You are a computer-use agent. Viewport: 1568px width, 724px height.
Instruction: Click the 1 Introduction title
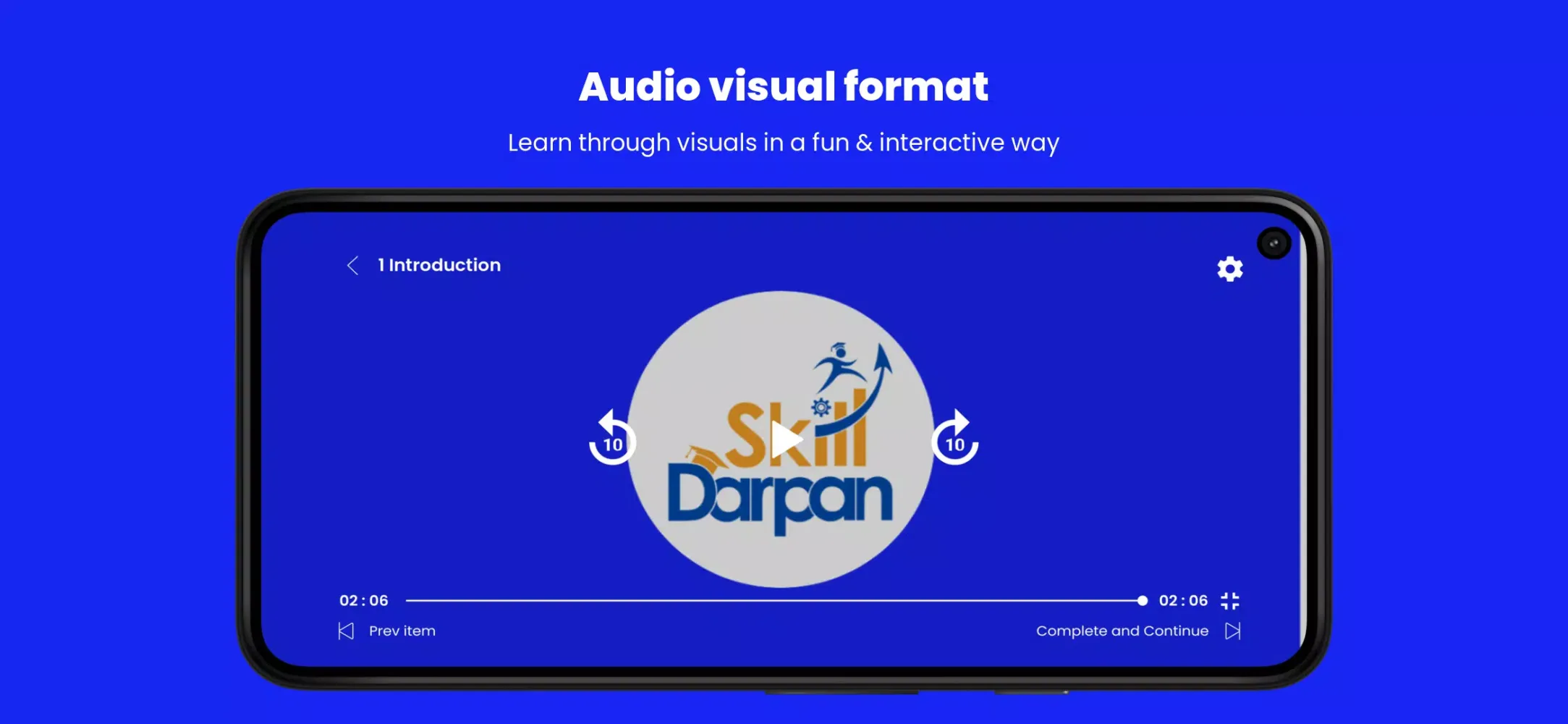(439, 265)
